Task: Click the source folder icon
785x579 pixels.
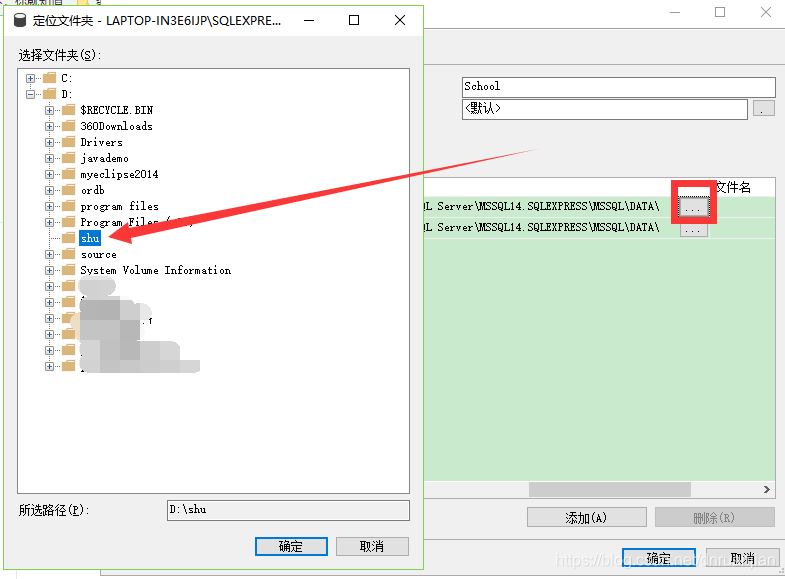Action: click(x=69, y=254)
